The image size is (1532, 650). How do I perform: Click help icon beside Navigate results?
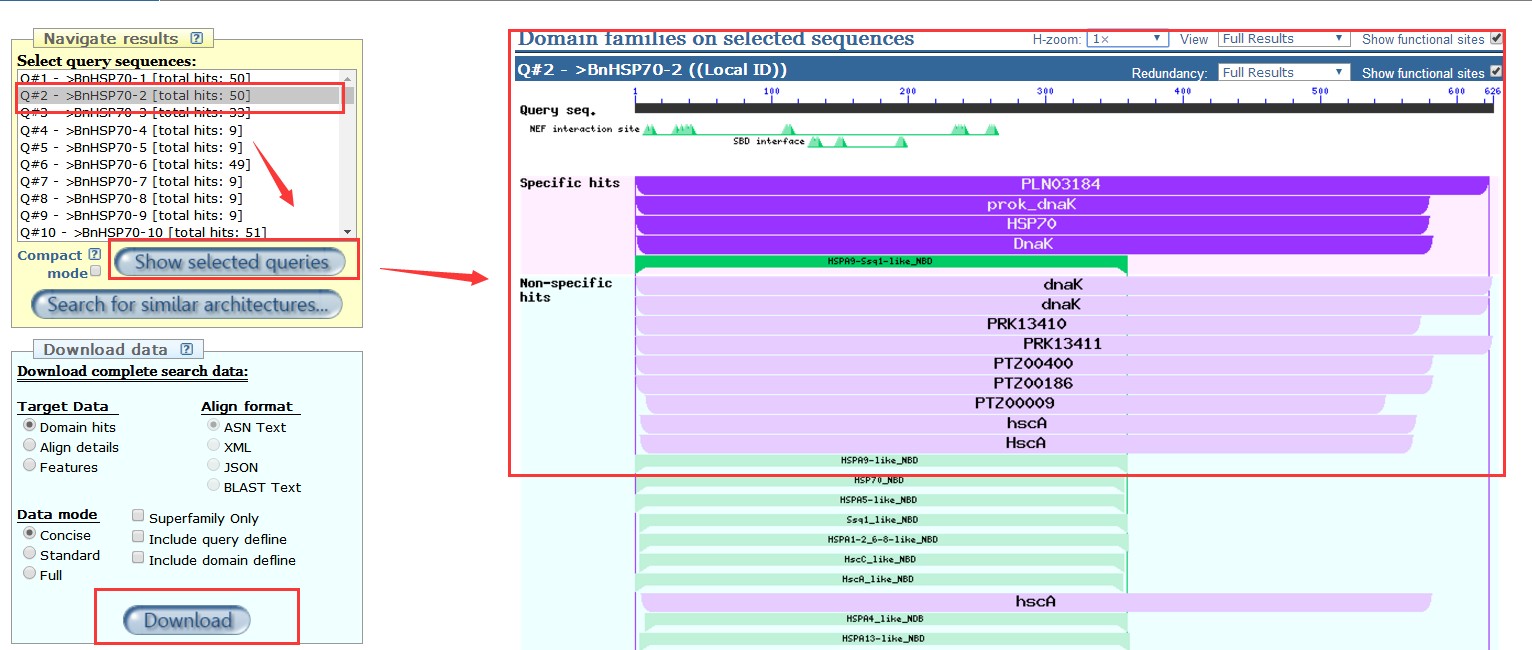(197, 39)
